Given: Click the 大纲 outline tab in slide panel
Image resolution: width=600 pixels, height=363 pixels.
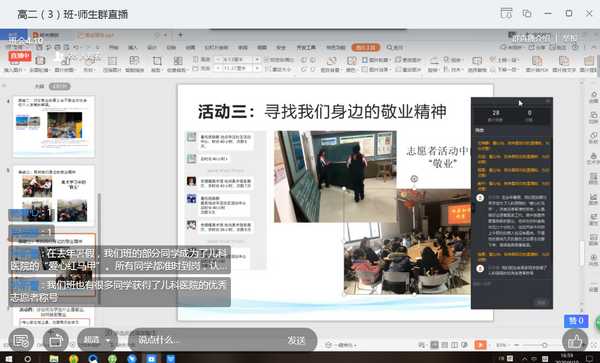Looking at the screenshot, I should pyautogui.click(x=39, y=86).
